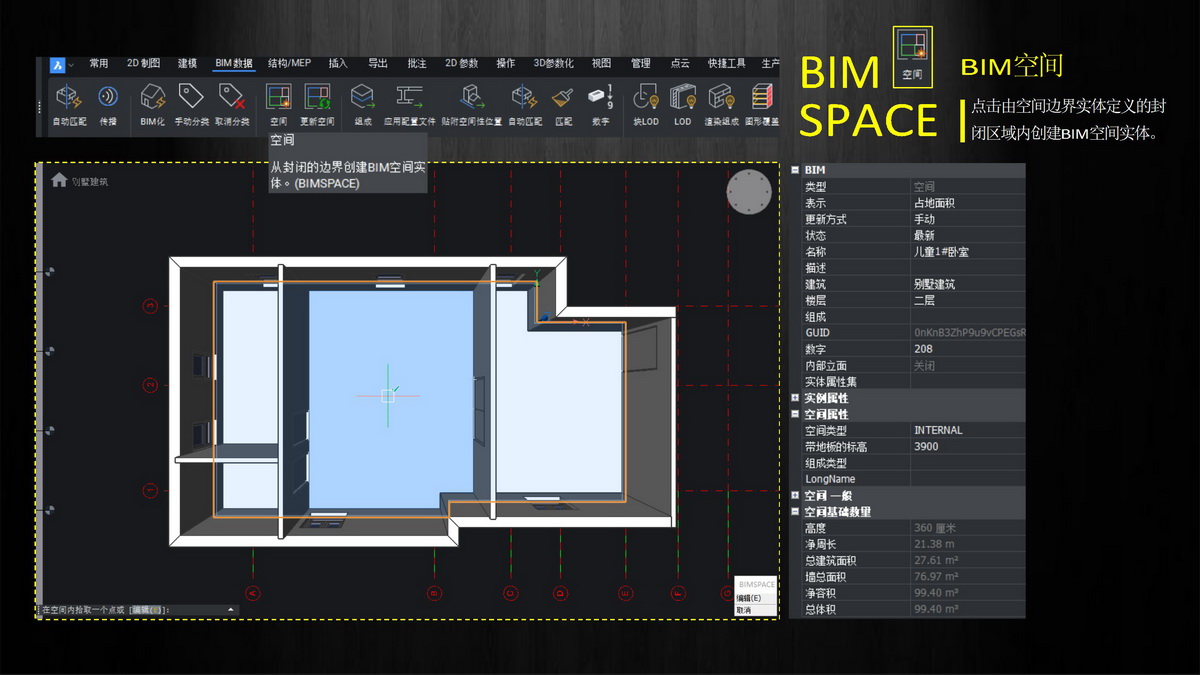Click the 表示 value 占地面积
The image size is (1200, 675).
click(x=968, y=203)
